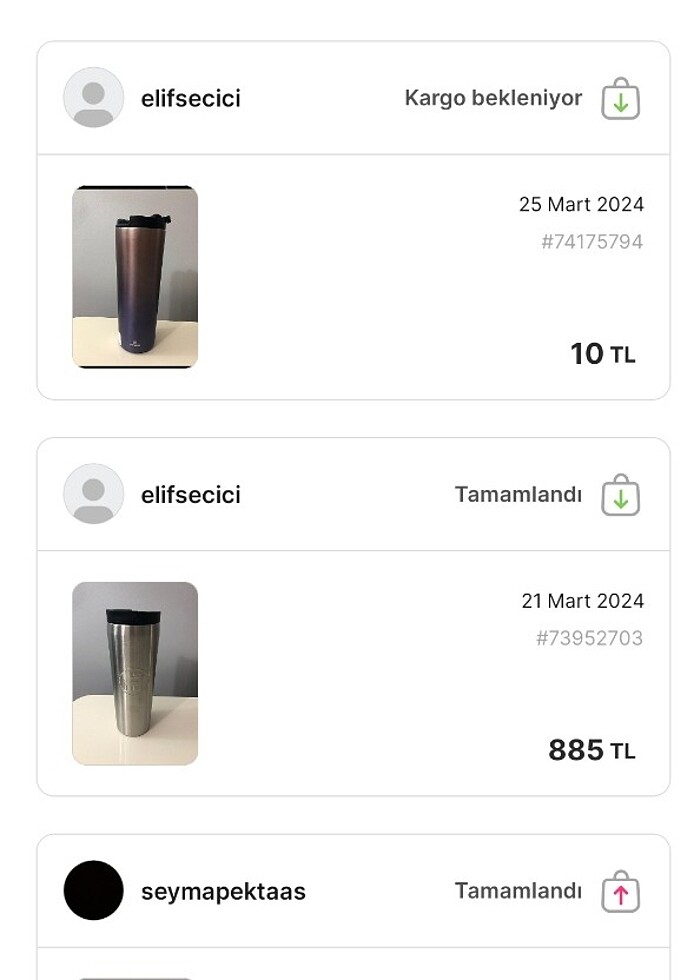Open the avatar on the 21 Mart elifsecici order

tap(93, 494)
